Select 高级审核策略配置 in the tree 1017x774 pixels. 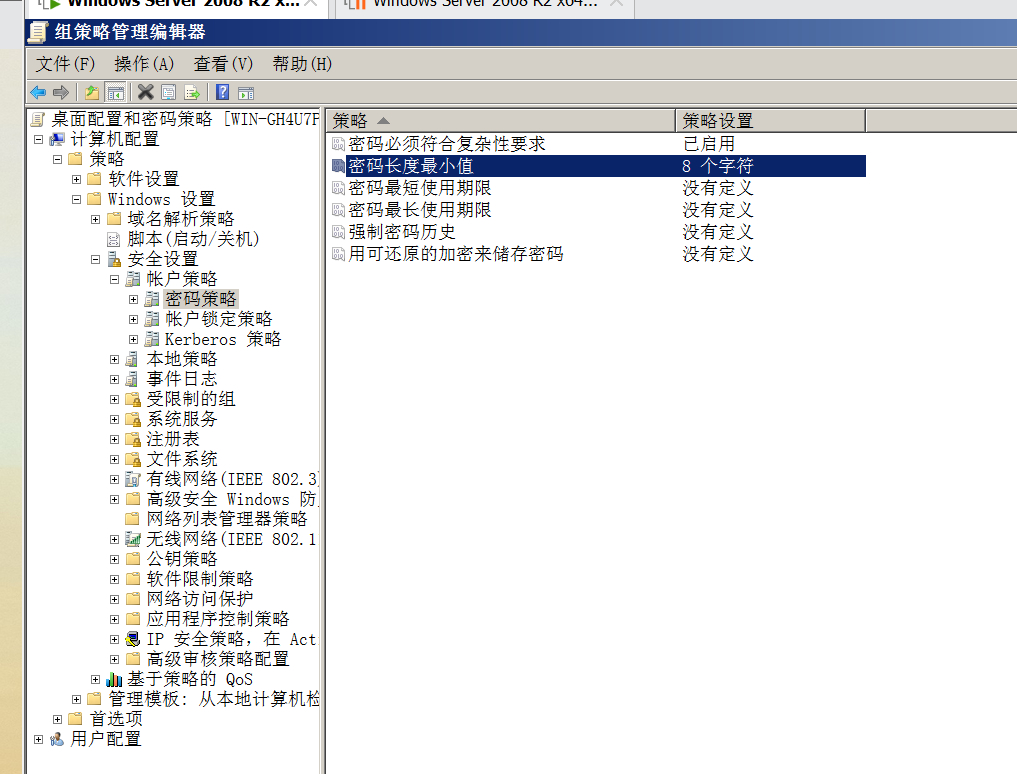(218, 659)
